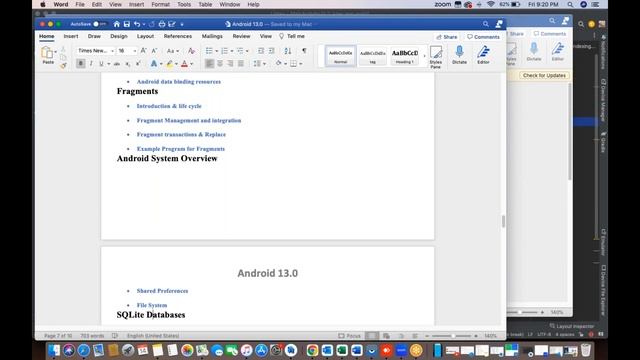The height and width of the screenshot is (360, 640).
Task: Open the Draw ribbon tab
Action: click(94, 36)
